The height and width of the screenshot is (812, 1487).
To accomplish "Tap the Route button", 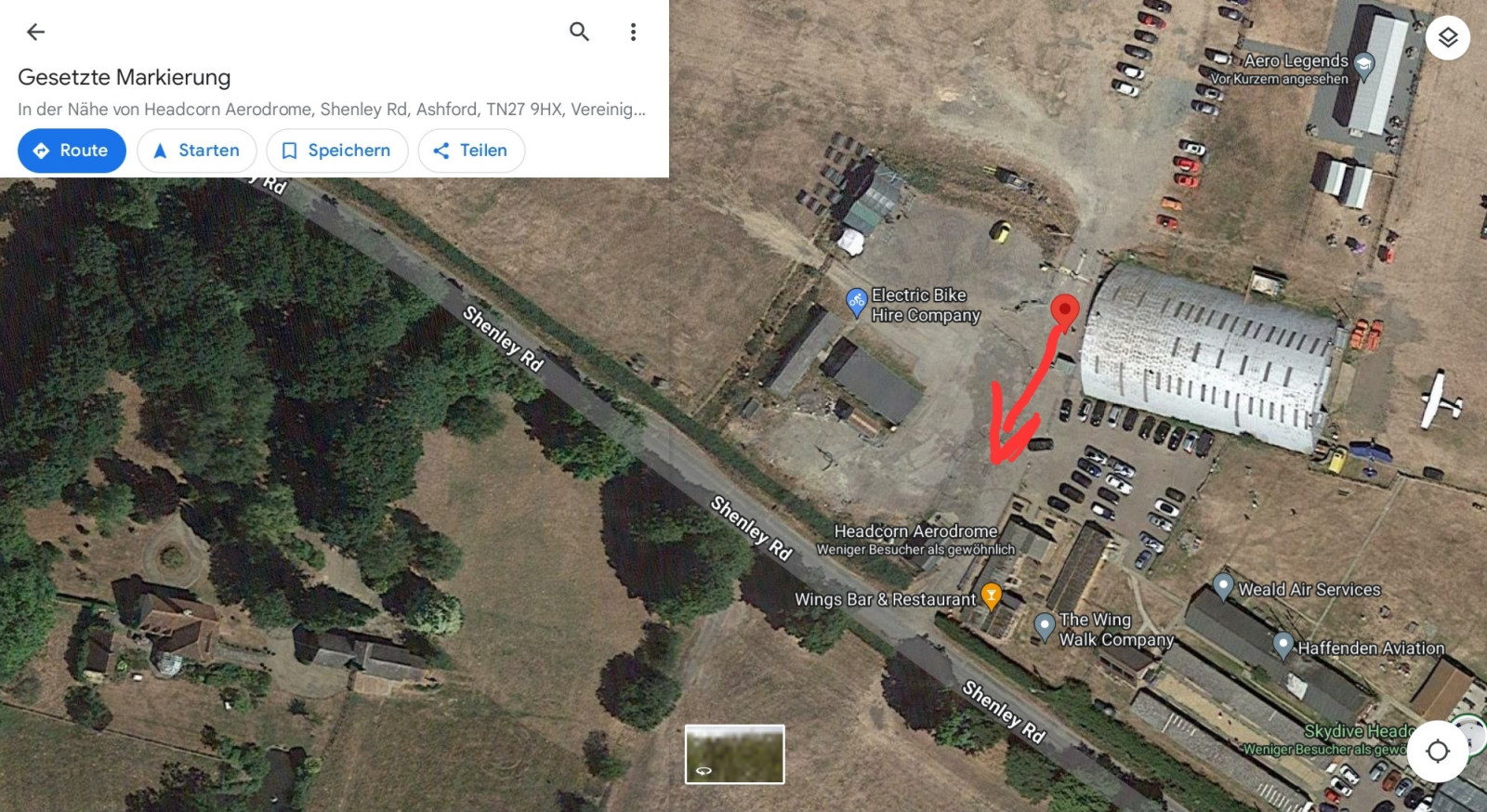I will pyautogui.click(x=72, y=151).
